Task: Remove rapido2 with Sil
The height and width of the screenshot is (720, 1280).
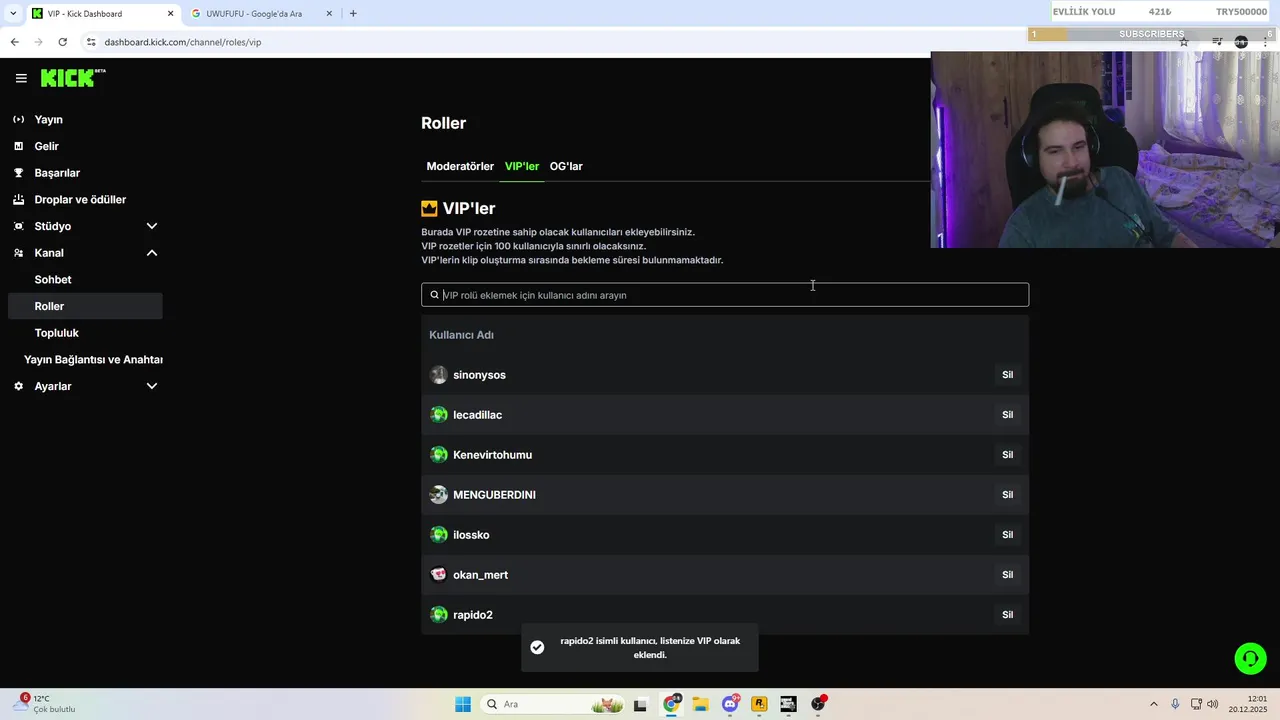Action: [x=1007, y=615]
